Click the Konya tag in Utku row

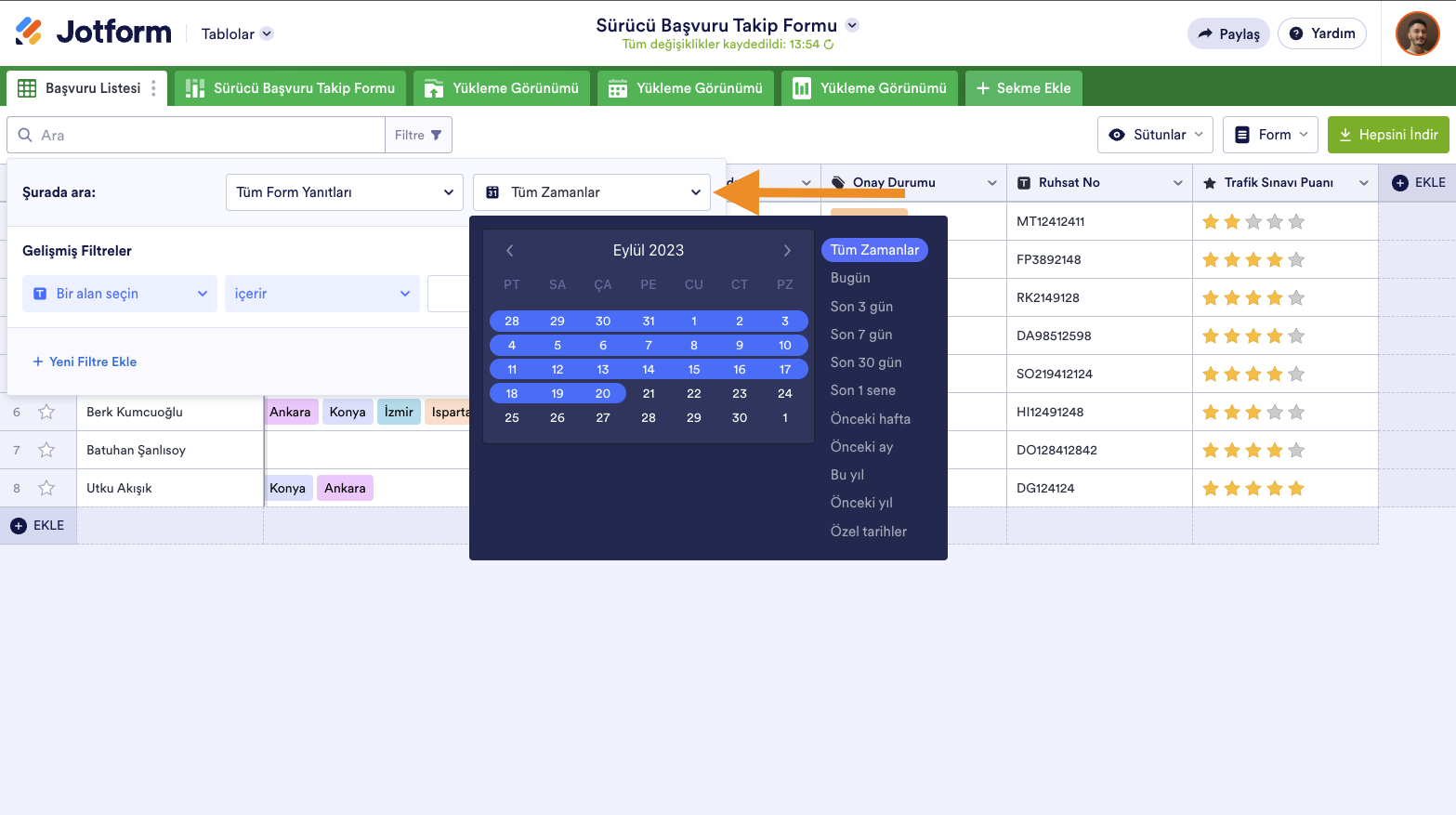click(x=287, y=488)
